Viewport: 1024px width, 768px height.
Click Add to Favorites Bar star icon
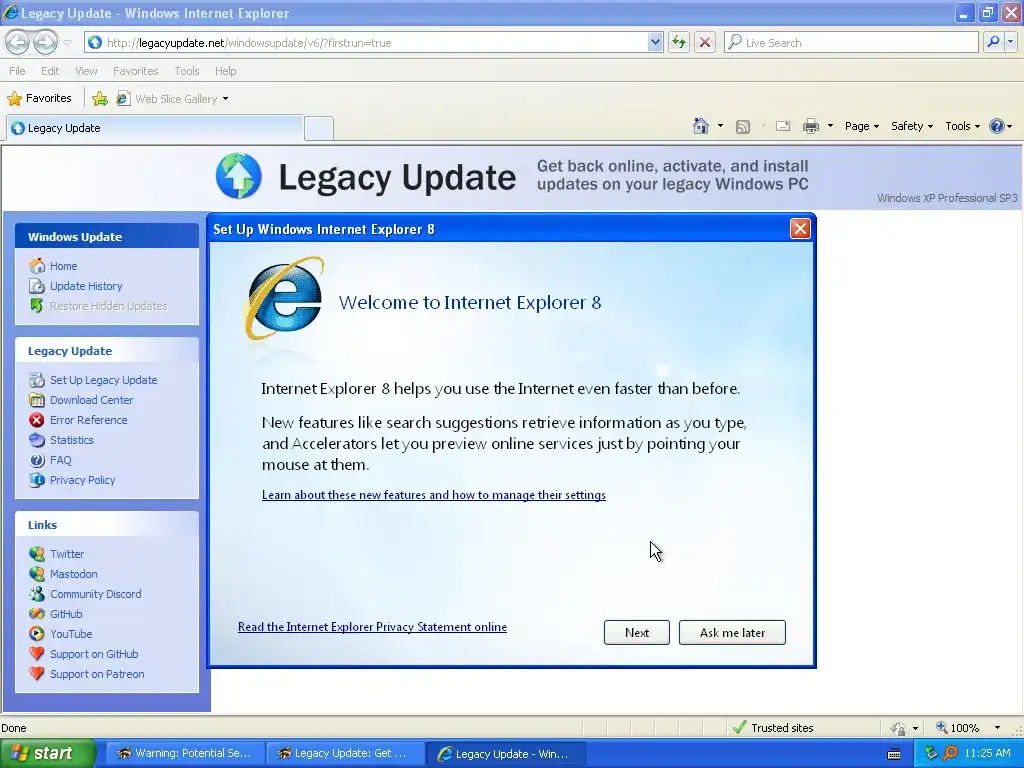click(x=100, y=99)
